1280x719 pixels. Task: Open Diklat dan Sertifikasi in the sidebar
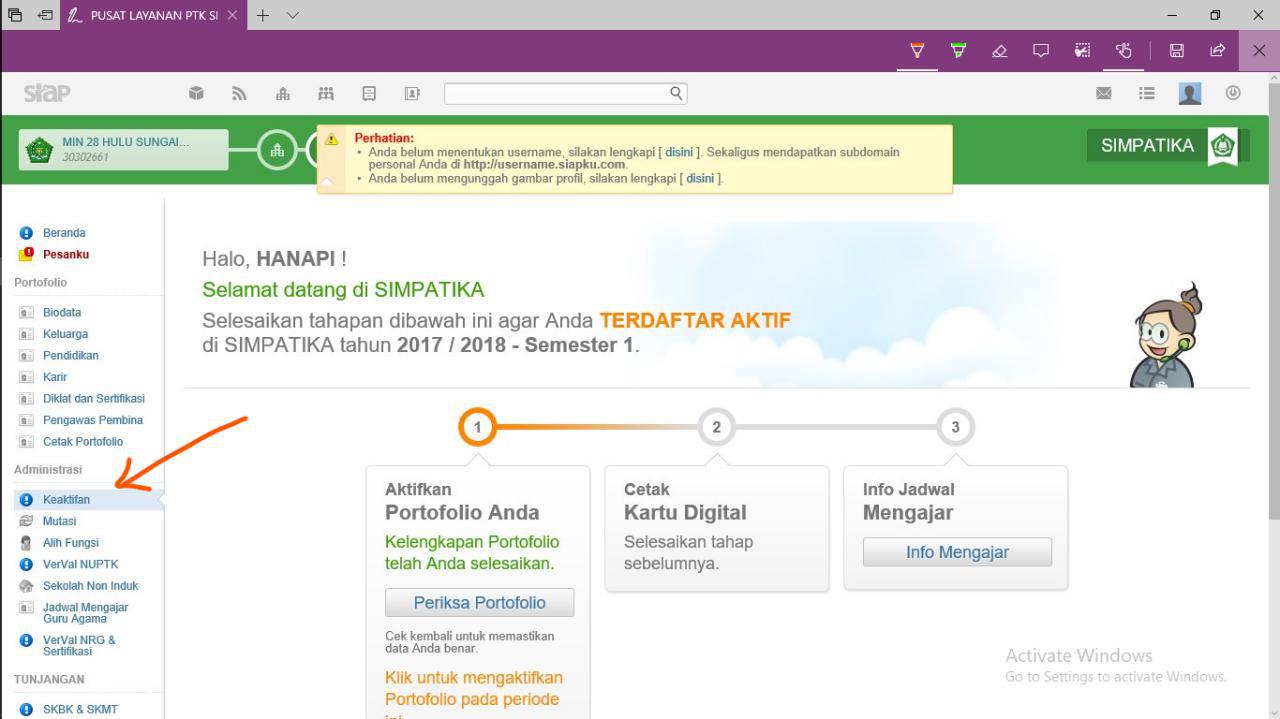[93, 398]
